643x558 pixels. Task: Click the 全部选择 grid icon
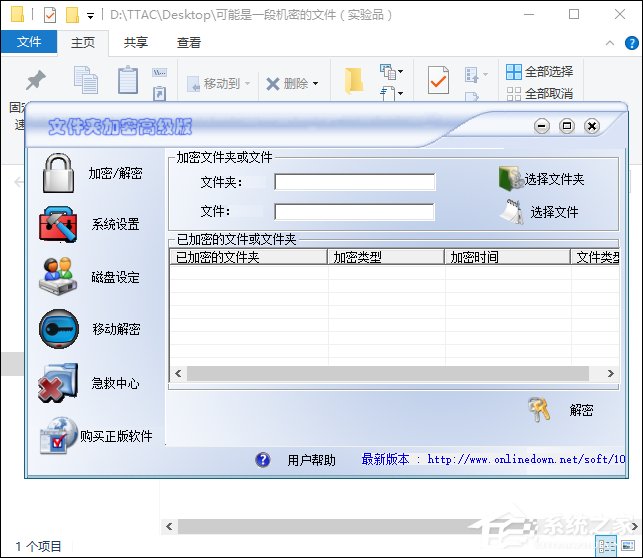point(514,72)
